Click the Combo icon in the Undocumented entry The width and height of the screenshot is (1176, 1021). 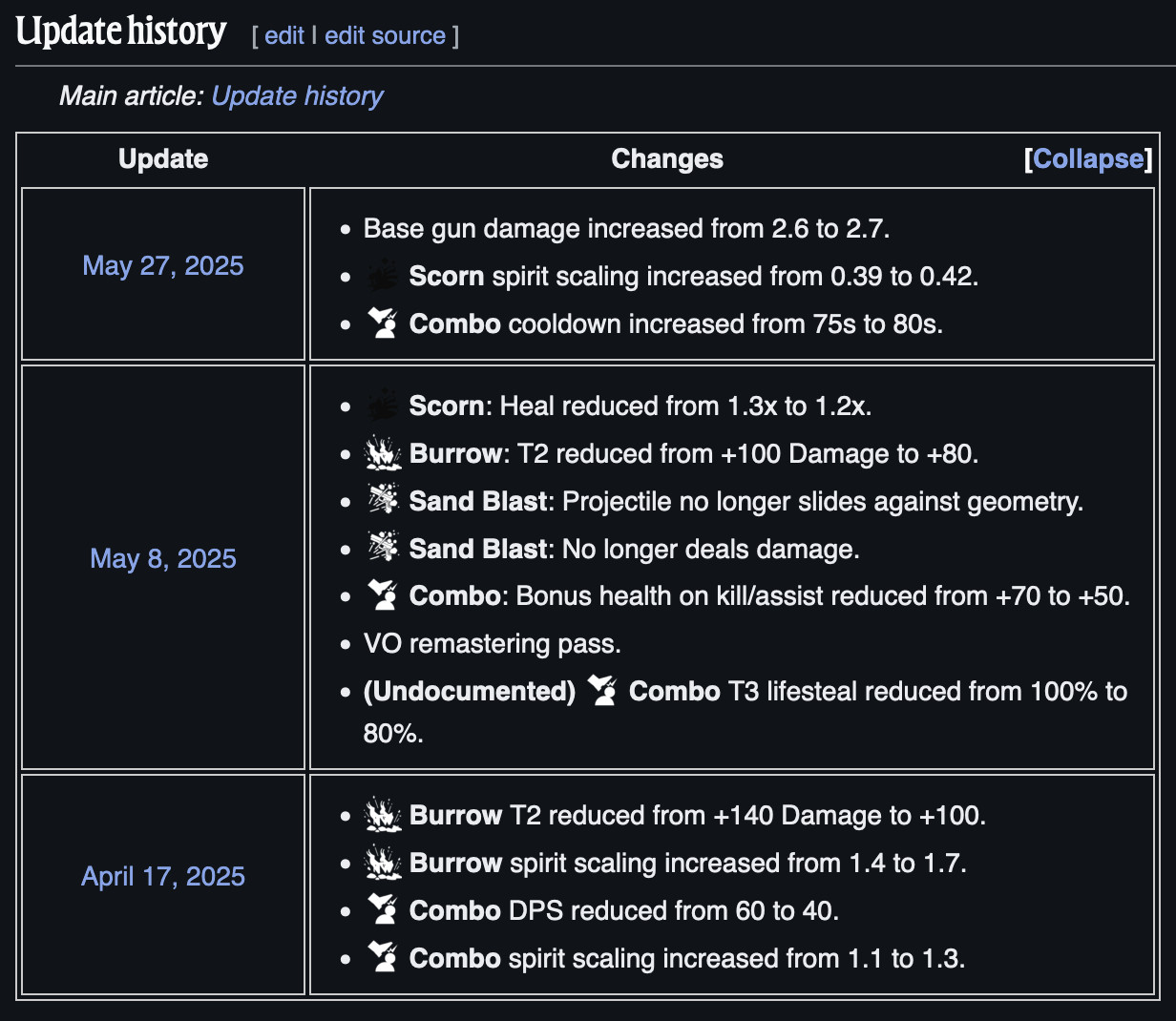(x=602, y=691)
